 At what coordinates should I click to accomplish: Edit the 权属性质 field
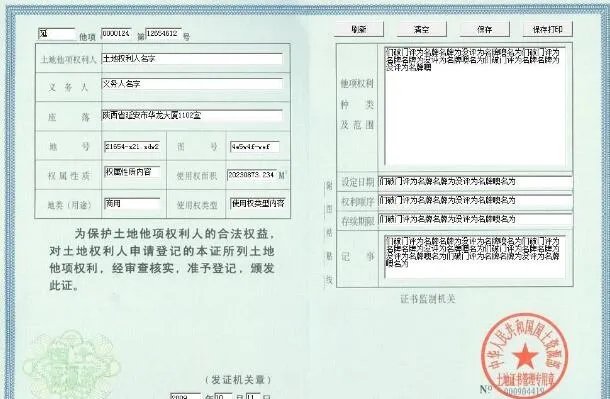pos(132,172)
